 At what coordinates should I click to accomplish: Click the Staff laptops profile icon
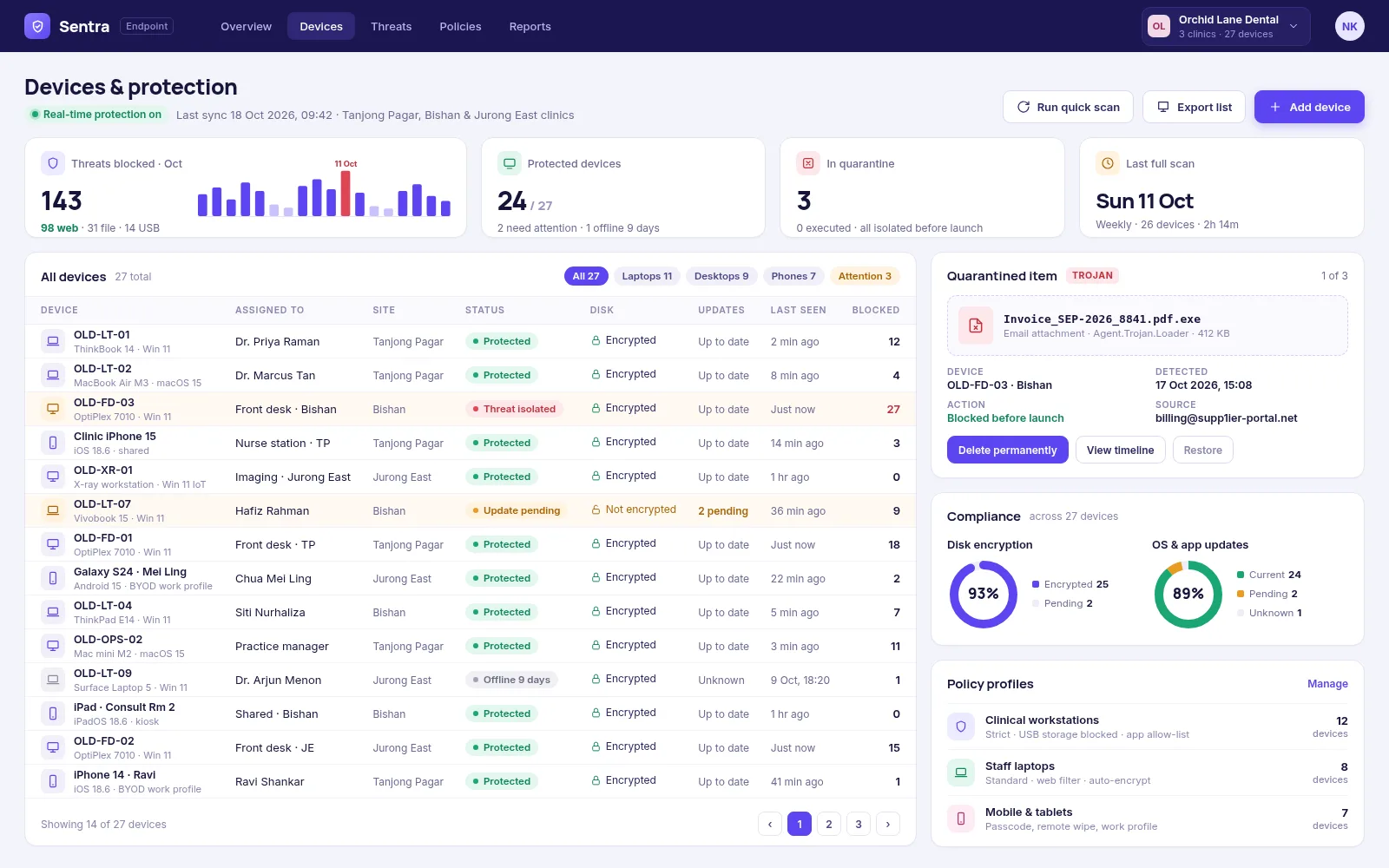961,772
